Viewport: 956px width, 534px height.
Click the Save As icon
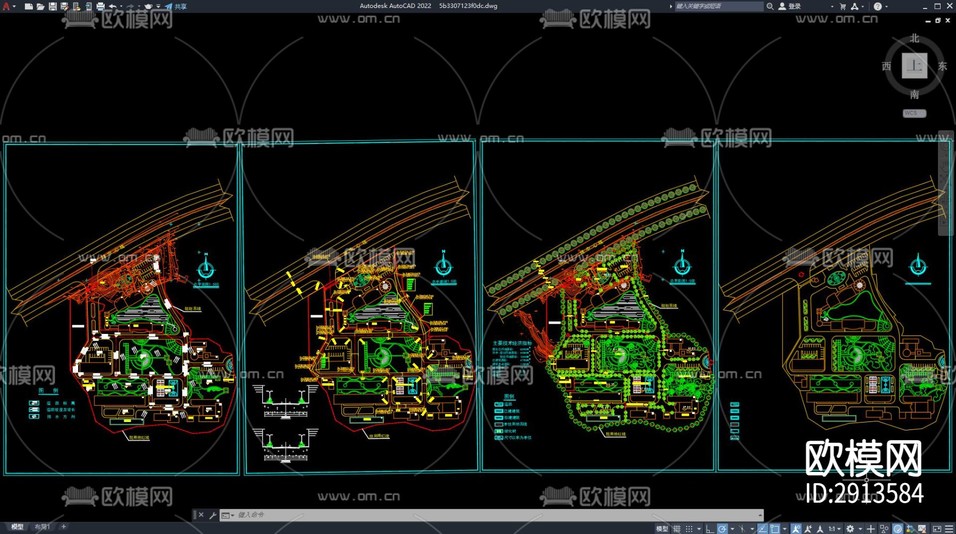64,6
